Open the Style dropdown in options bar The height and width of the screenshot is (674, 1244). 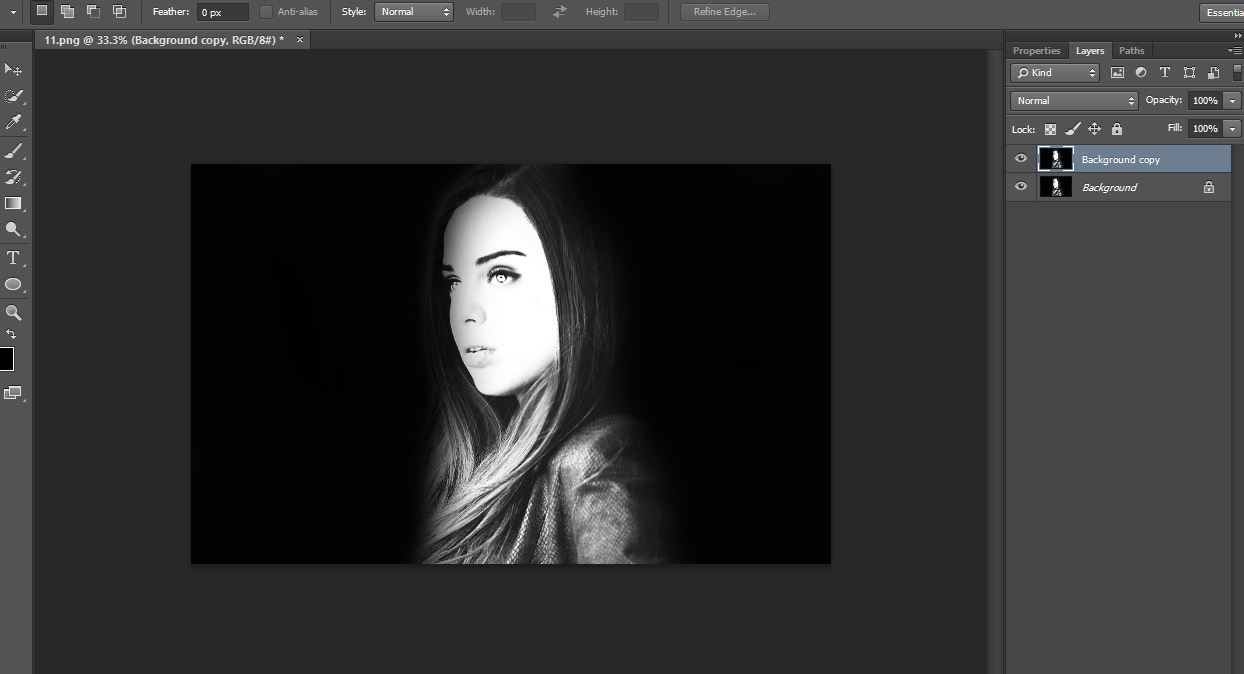coord(414,12)
